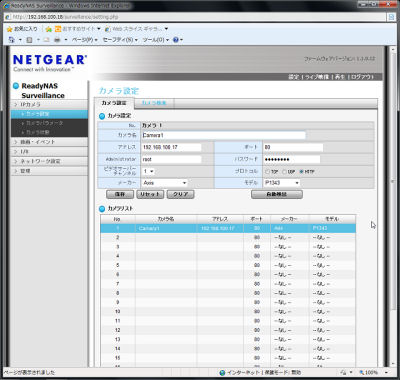Select the highlighted カメラ設定 sidebar sub-item

49,114
